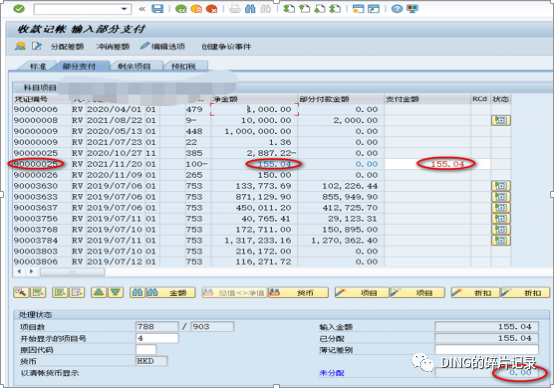Click the status icon in row 90003756
Image resolution: width=554 pixels, height=388 pixels.
[501, 219]
